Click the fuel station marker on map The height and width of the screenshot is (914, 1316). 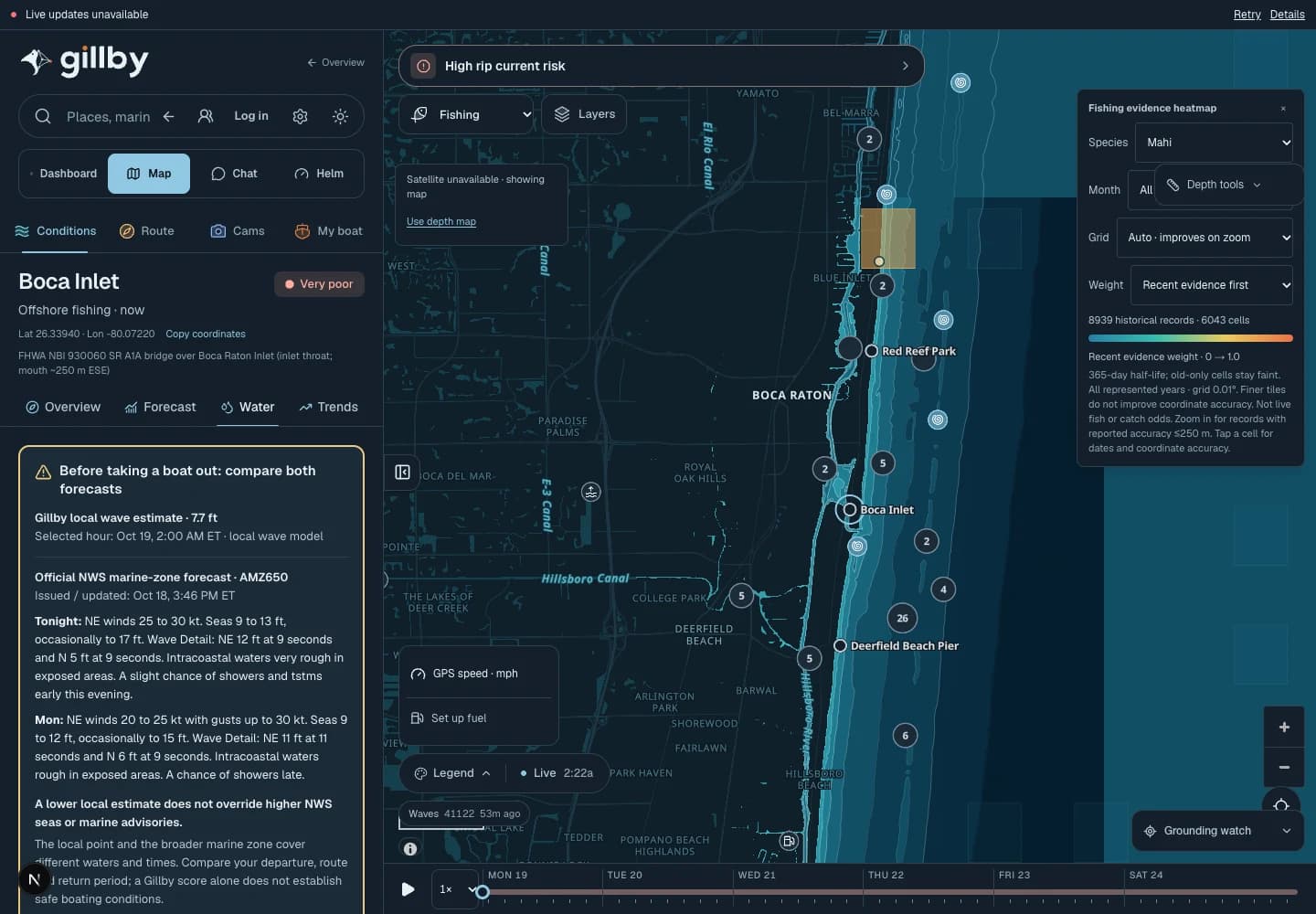789,841
